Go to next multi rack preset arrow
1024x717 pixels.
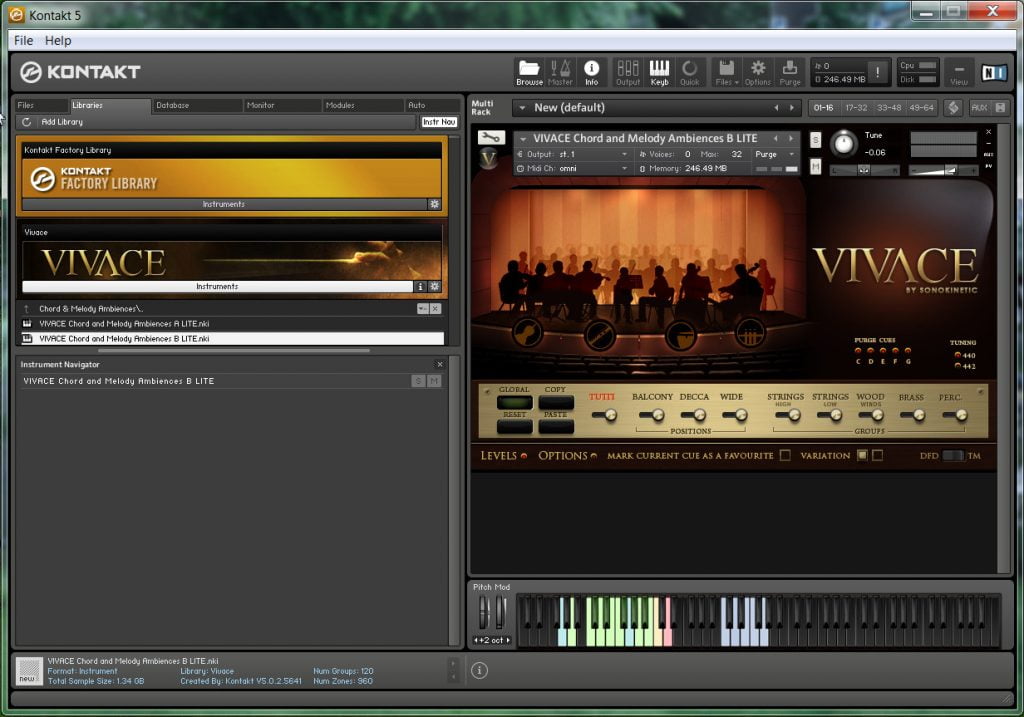point(792,108)
